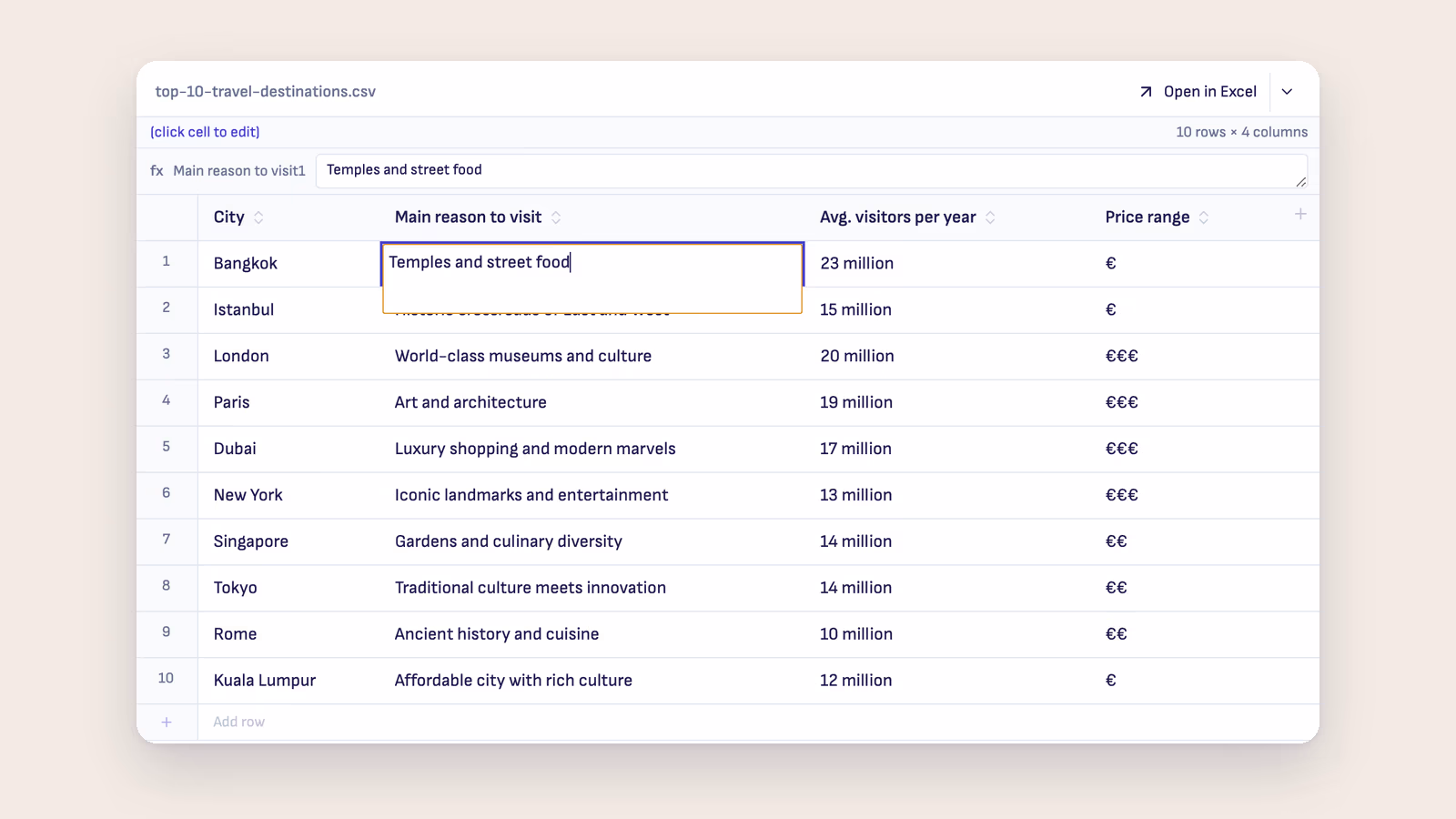Select the Istanbul city cell
This screenshot has width=1456, height=819.
click(289, 309)
